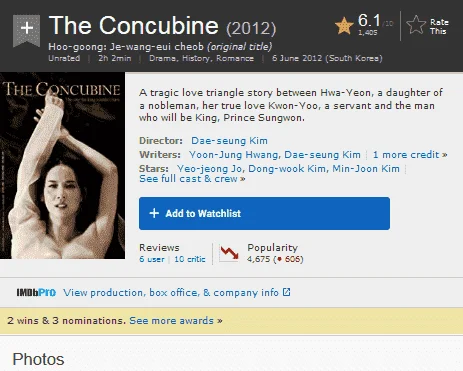Click the Rate This outline star
This screenshot has height=371, width=463.
[416, 25]
